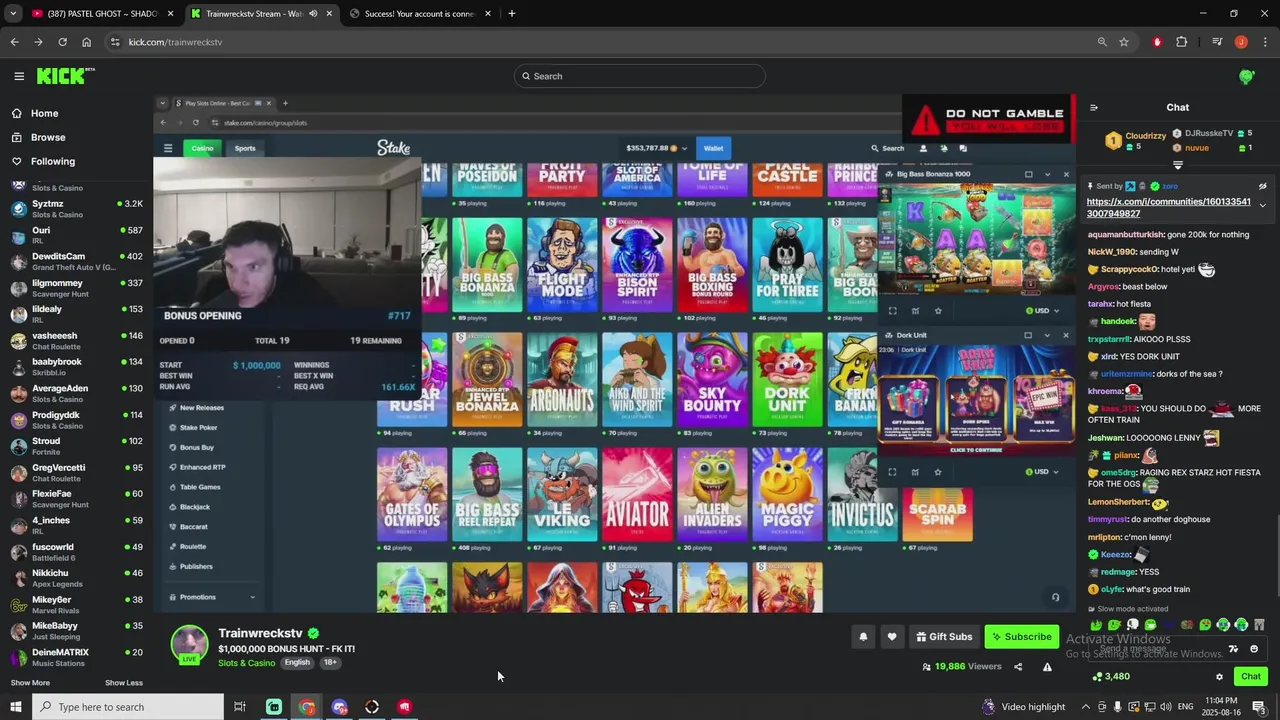
Task: View the channel points balance 3,480
Action: [x=1111, y=677]
